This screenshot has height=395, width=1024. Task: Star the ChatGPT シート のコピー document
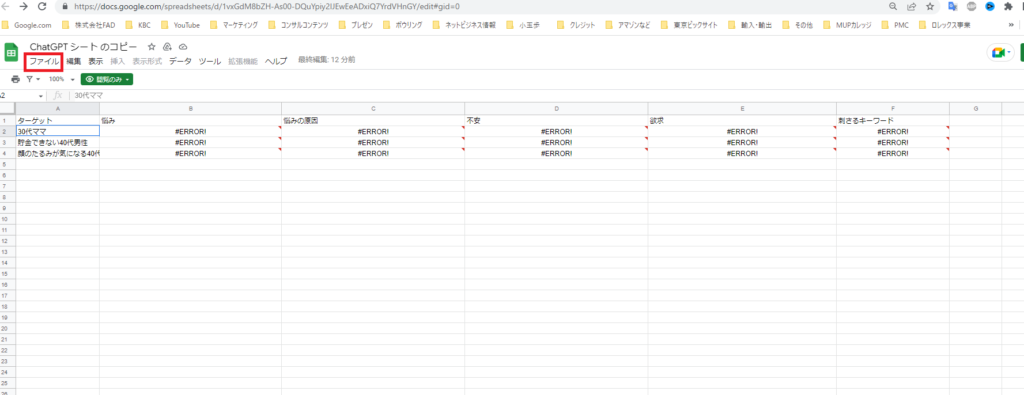click(152, 47)
